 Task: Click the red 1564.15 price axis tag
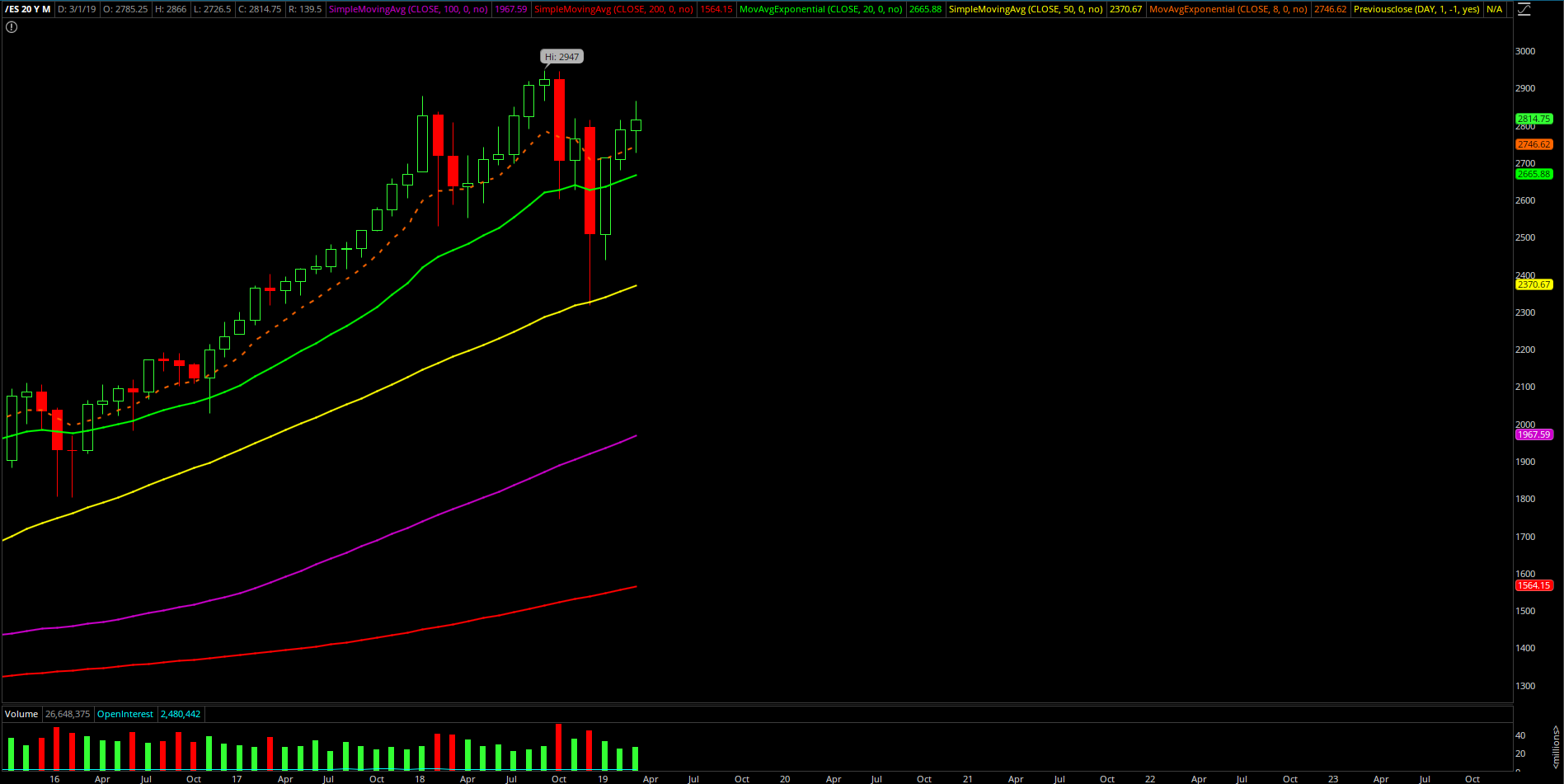tap(1533, 585)
